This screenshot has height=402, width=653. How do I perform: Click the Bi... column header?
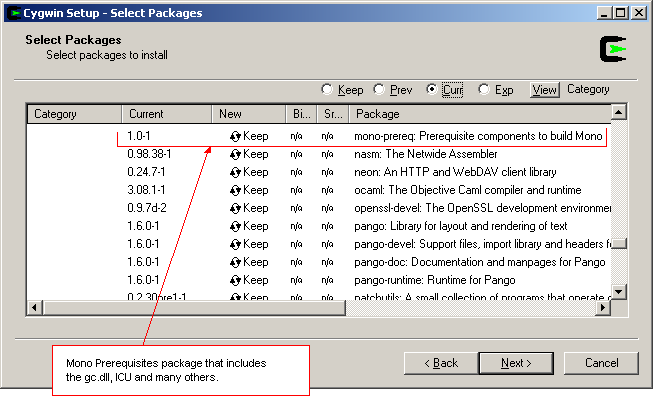[302, 114]
